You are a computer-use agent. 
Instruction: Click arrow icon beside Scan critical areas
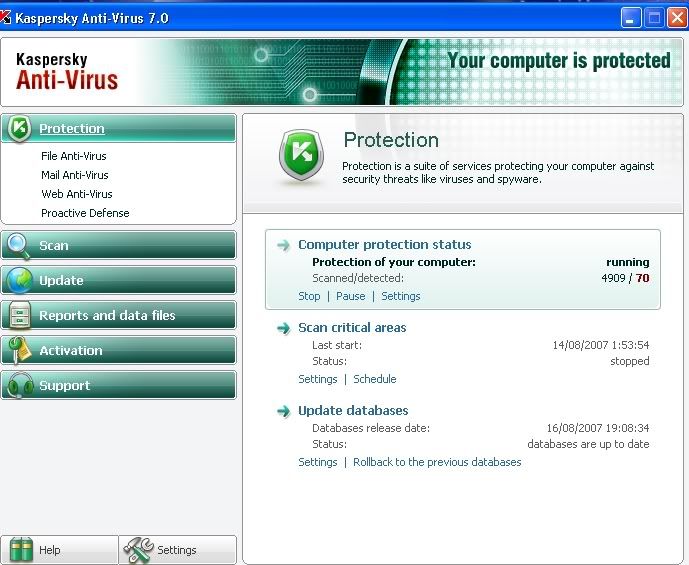(x=283, y=328)
